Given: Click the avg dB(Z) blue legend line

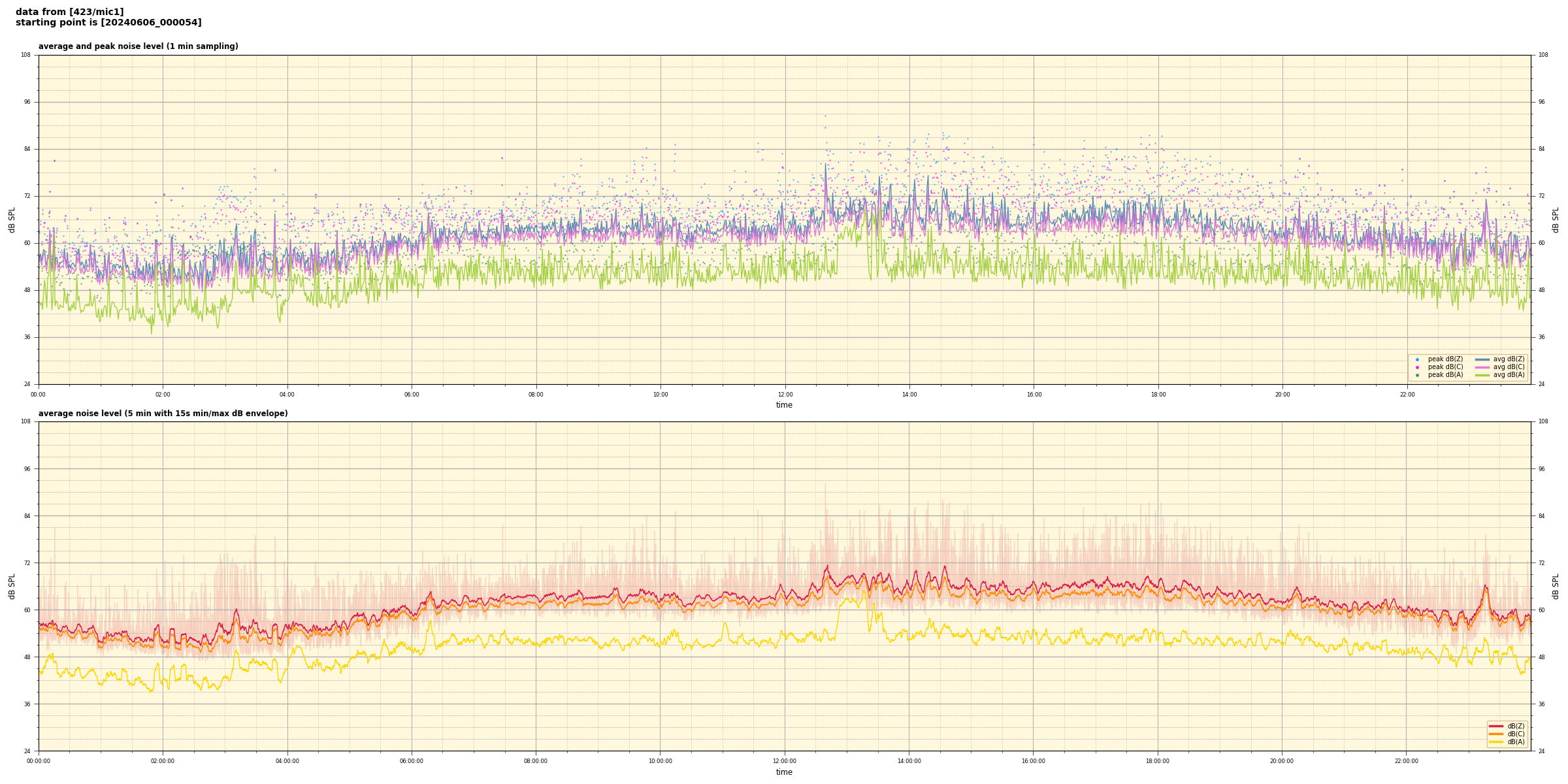Looking at the screenshot, I should click(1482, 359).
